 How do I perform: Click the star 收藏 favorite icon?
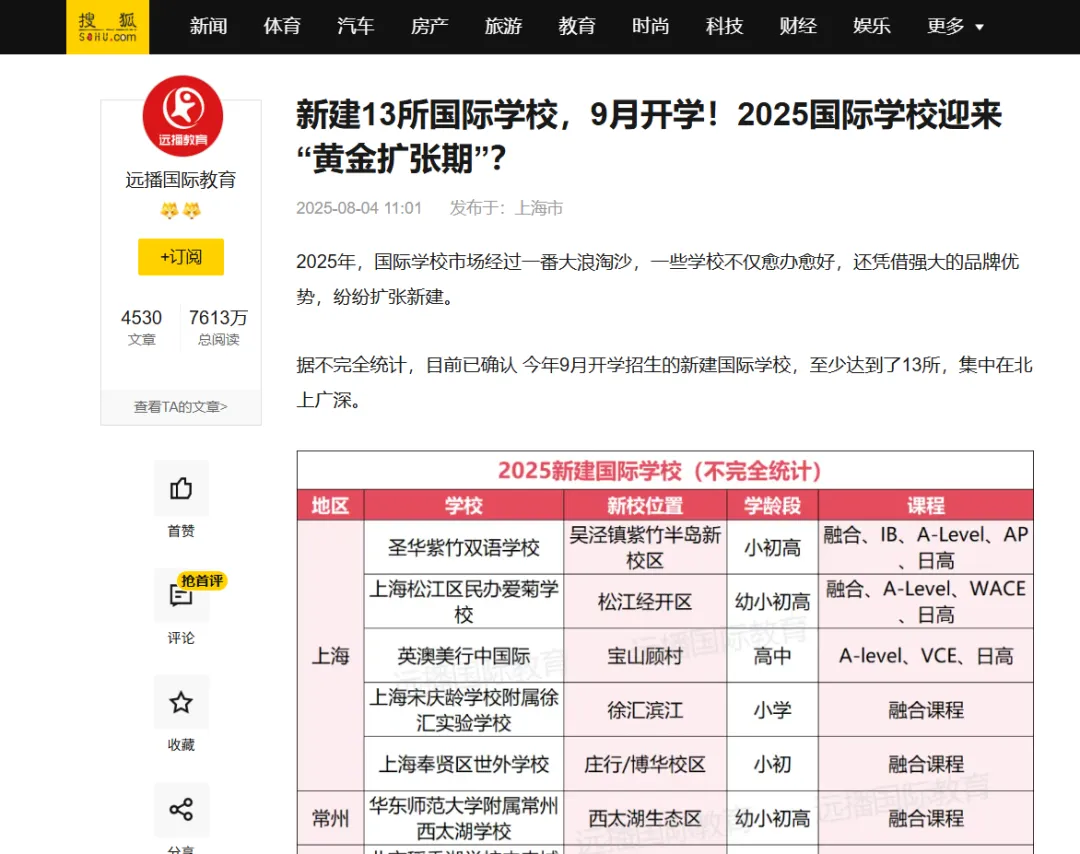click(181, 702)
